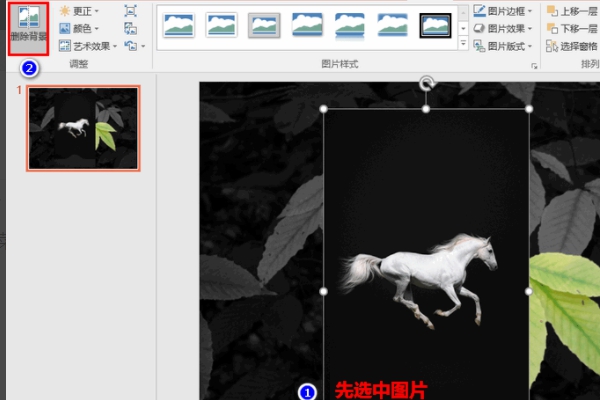Click the compress pictures icon
Viewport: 600px width, 400px height.
click(130, 11)
